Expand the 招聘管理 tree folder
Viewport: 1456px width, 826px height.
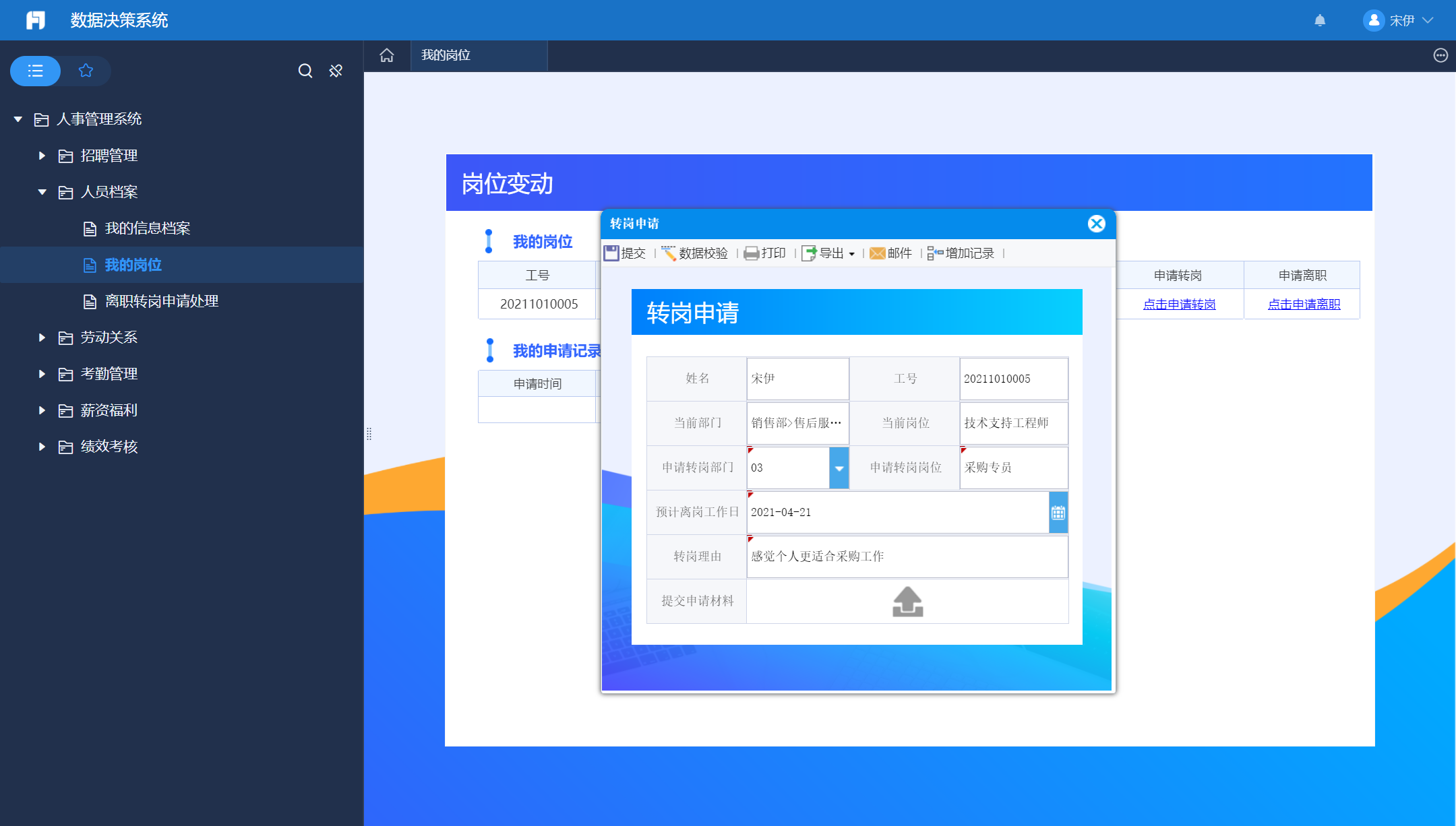point(42,156)
